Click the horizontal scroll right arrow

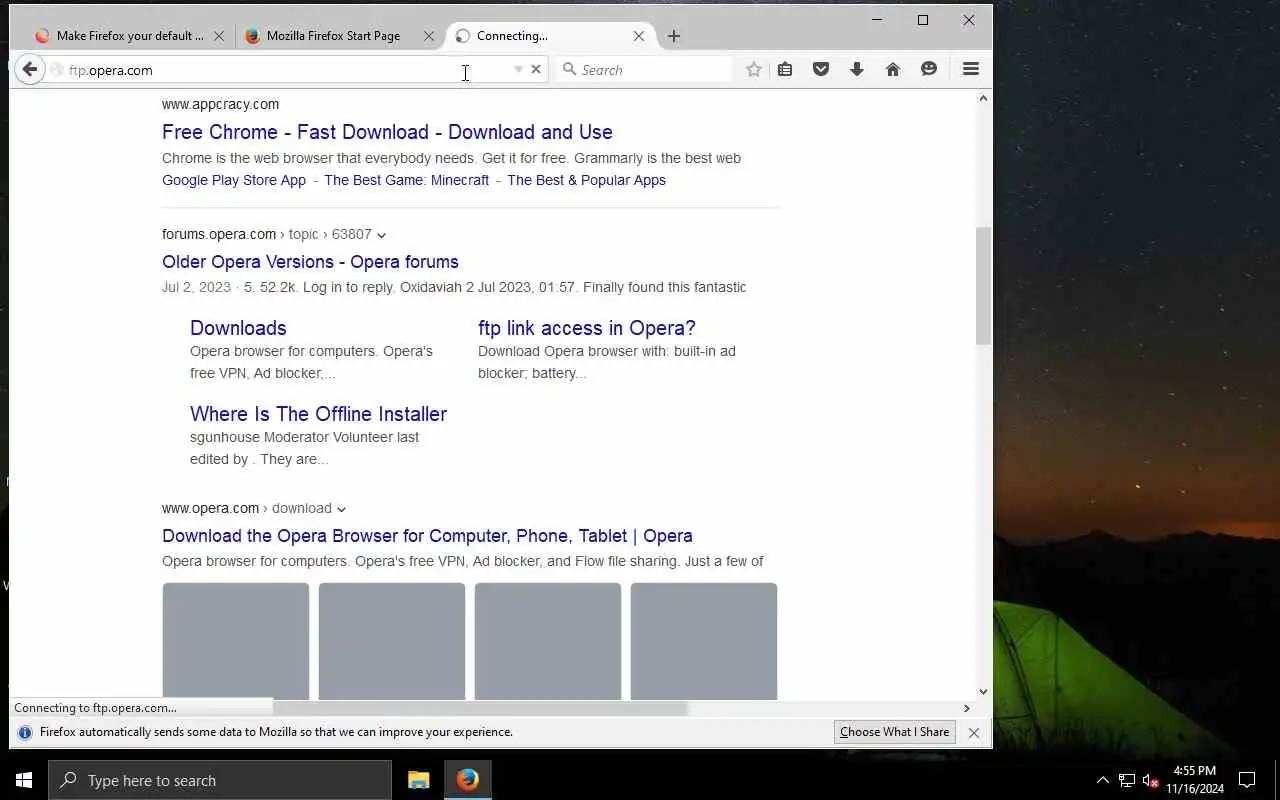(966, 708)
